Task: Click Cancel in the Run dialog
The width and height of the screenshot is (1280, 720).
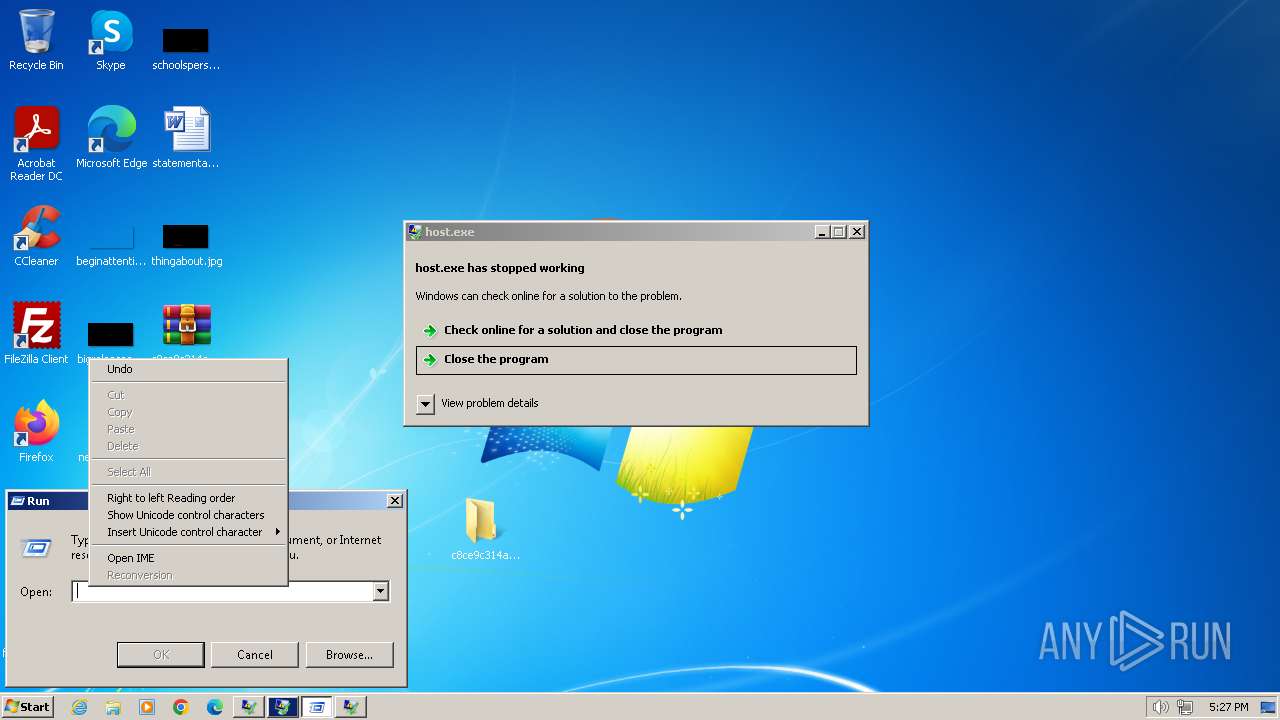Action: 255,655
